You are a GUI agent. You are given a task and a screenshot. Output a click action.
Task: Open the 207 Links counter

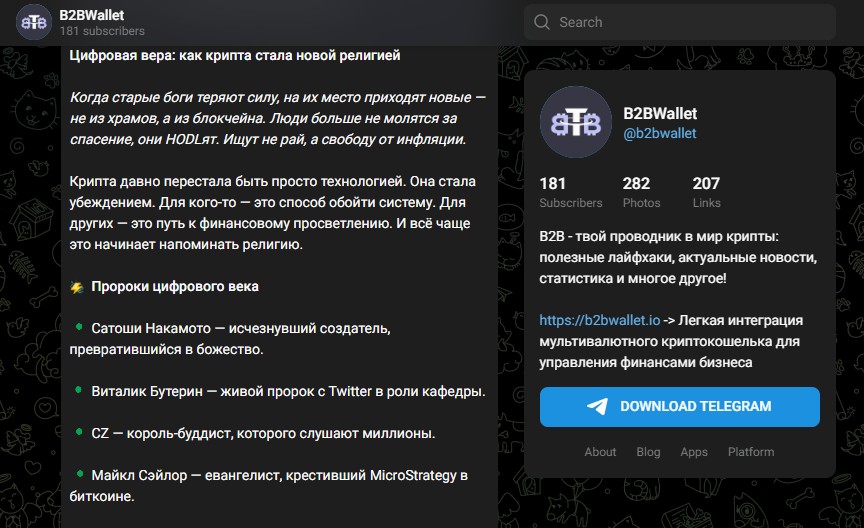coord(706,192)
